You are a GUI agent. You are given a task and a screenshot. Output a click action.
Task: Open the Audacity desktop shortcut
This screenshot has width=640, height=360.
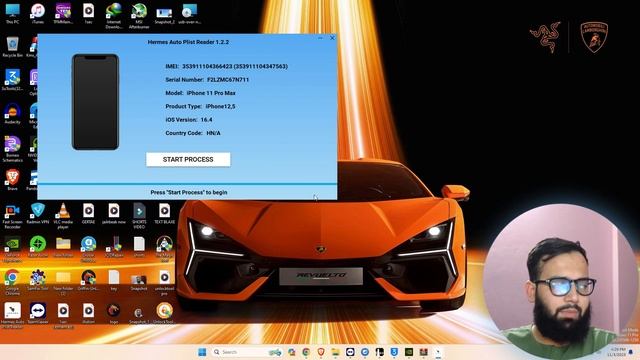coord(13,114)
